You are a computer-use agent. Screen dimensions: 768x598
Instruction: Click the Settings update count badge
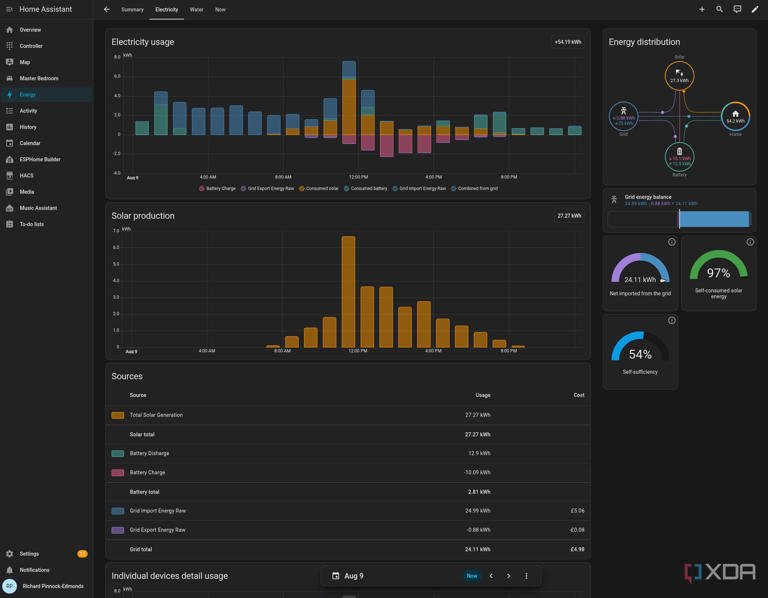pos(82,554)
